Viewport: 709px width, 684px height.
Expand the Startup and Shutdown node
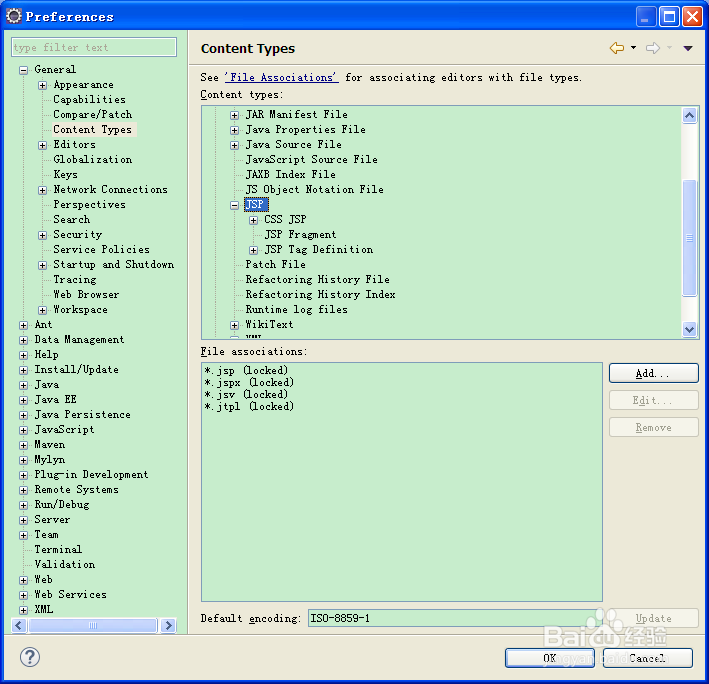(43, 265)
